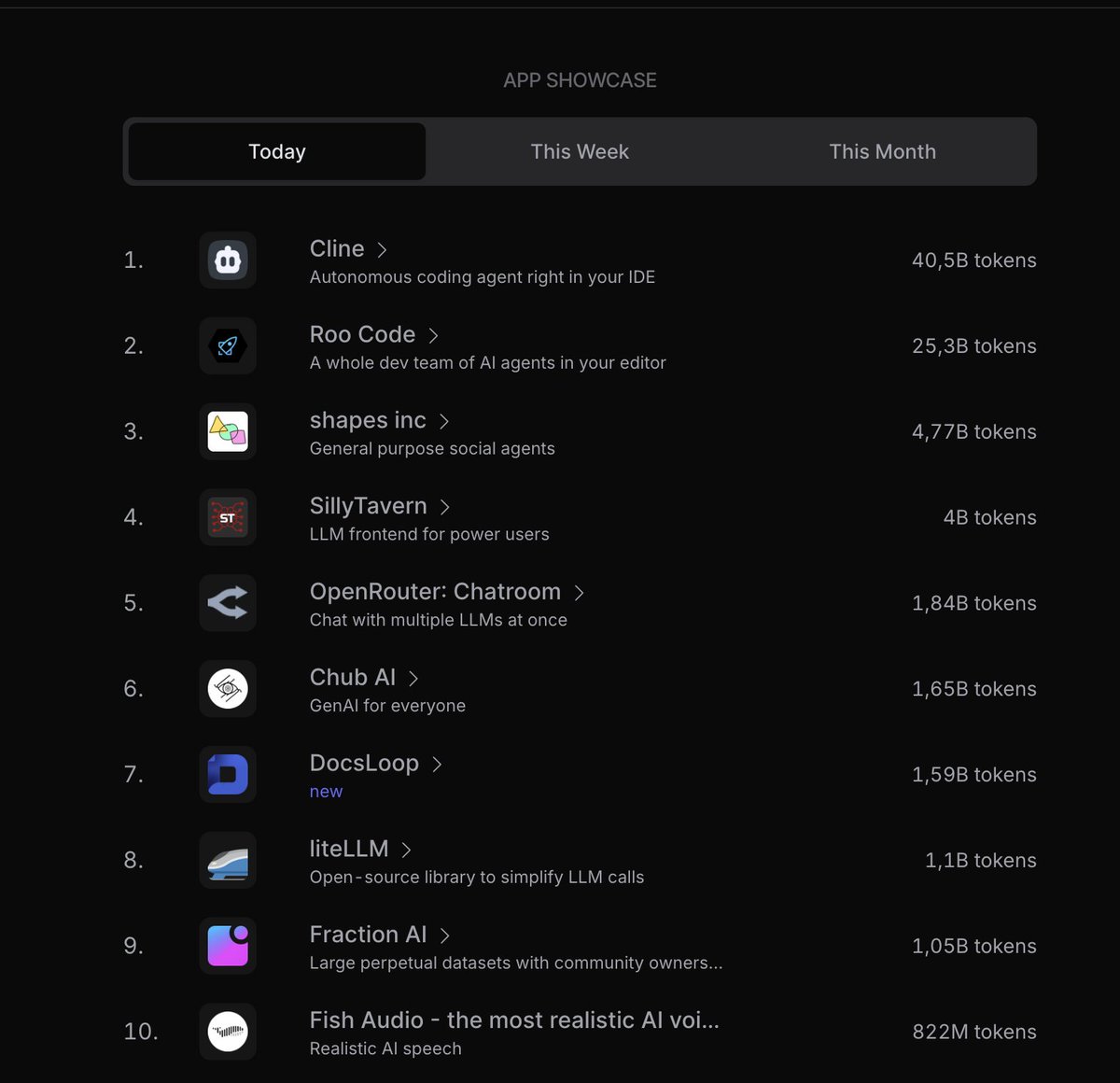Expand chevron next to liteLLM
Screen dimensions: 1120x1083
tap(406, 850)
